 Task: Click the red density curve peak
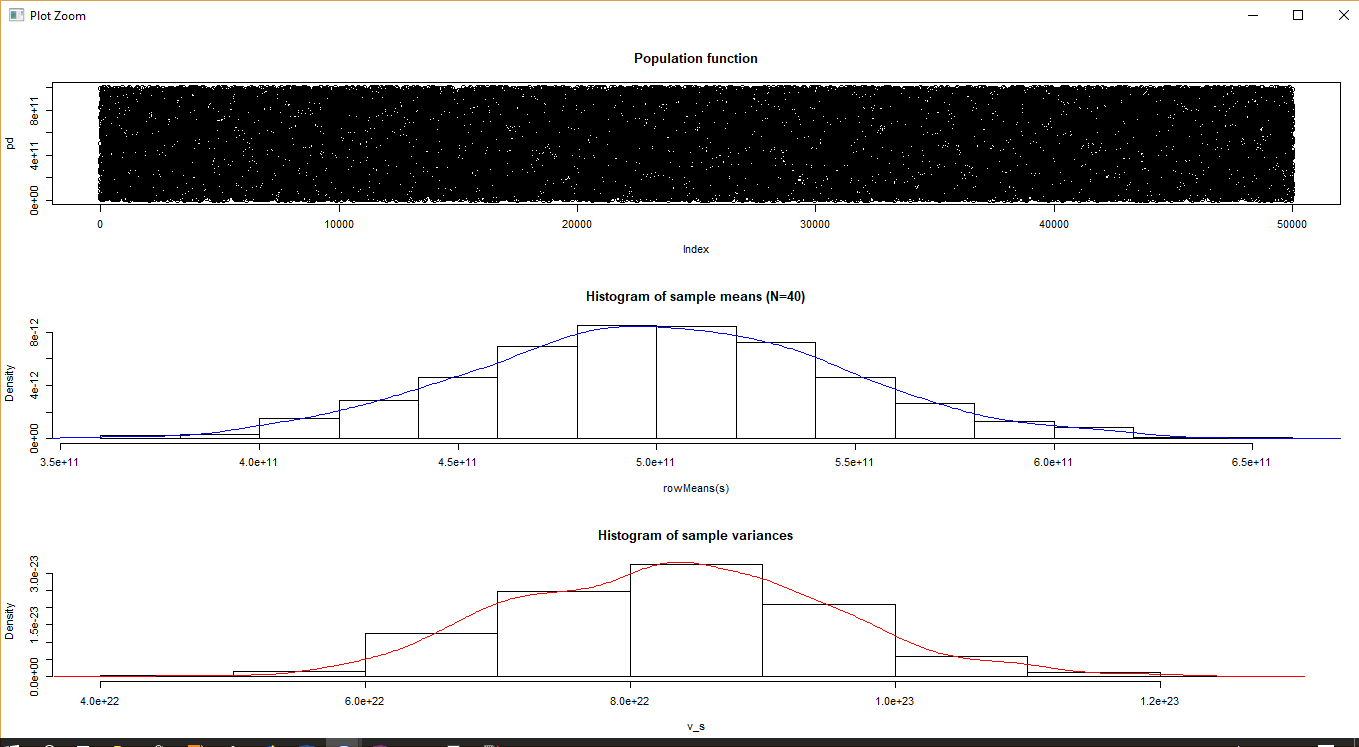pyautogui.click(x=682, y=562)
